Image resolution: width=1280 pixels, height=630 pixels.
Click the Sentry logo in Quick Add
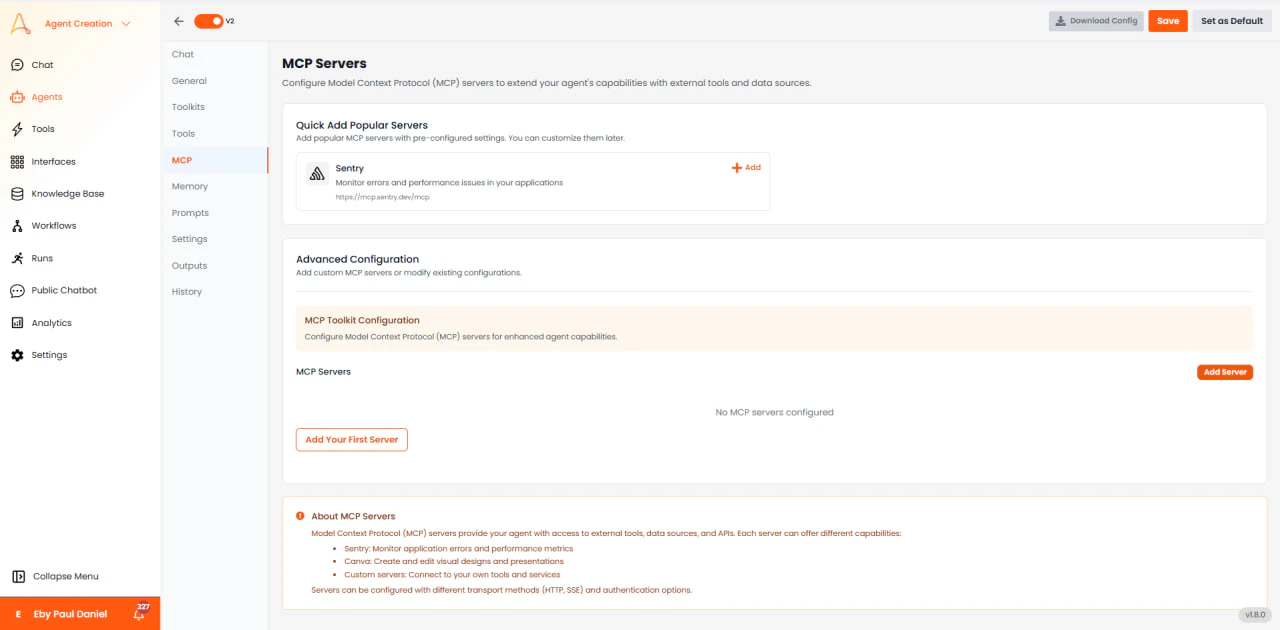coord(317,174)
